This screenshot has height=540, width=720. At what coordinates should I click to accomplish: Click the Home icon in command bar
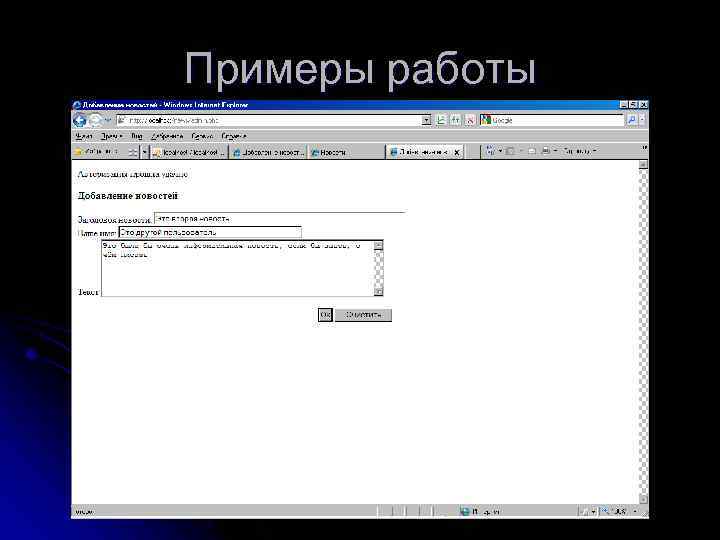coord(490,151)
